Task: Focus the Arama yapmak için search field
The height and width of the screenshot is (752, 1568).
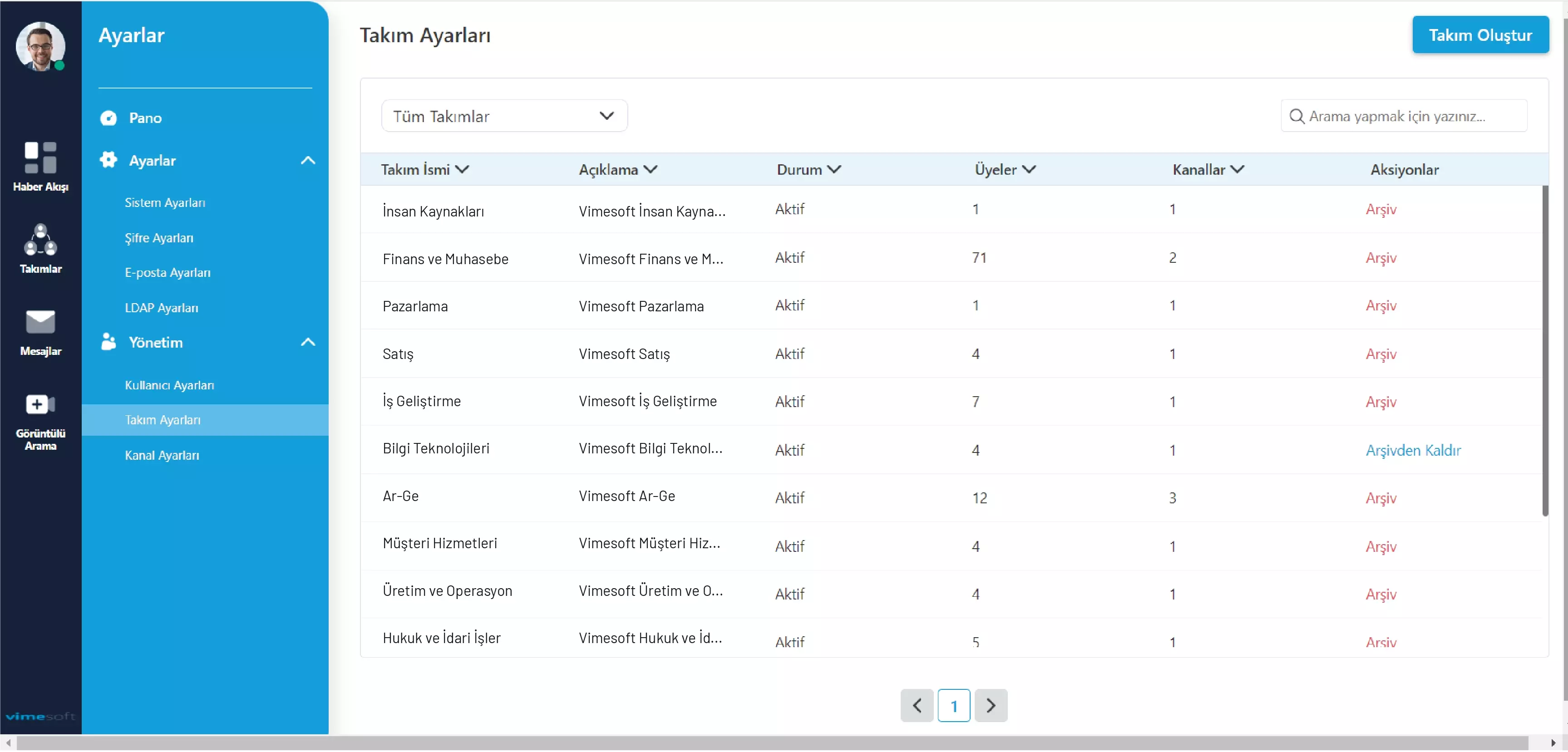Action: (x=1404, y=116)
